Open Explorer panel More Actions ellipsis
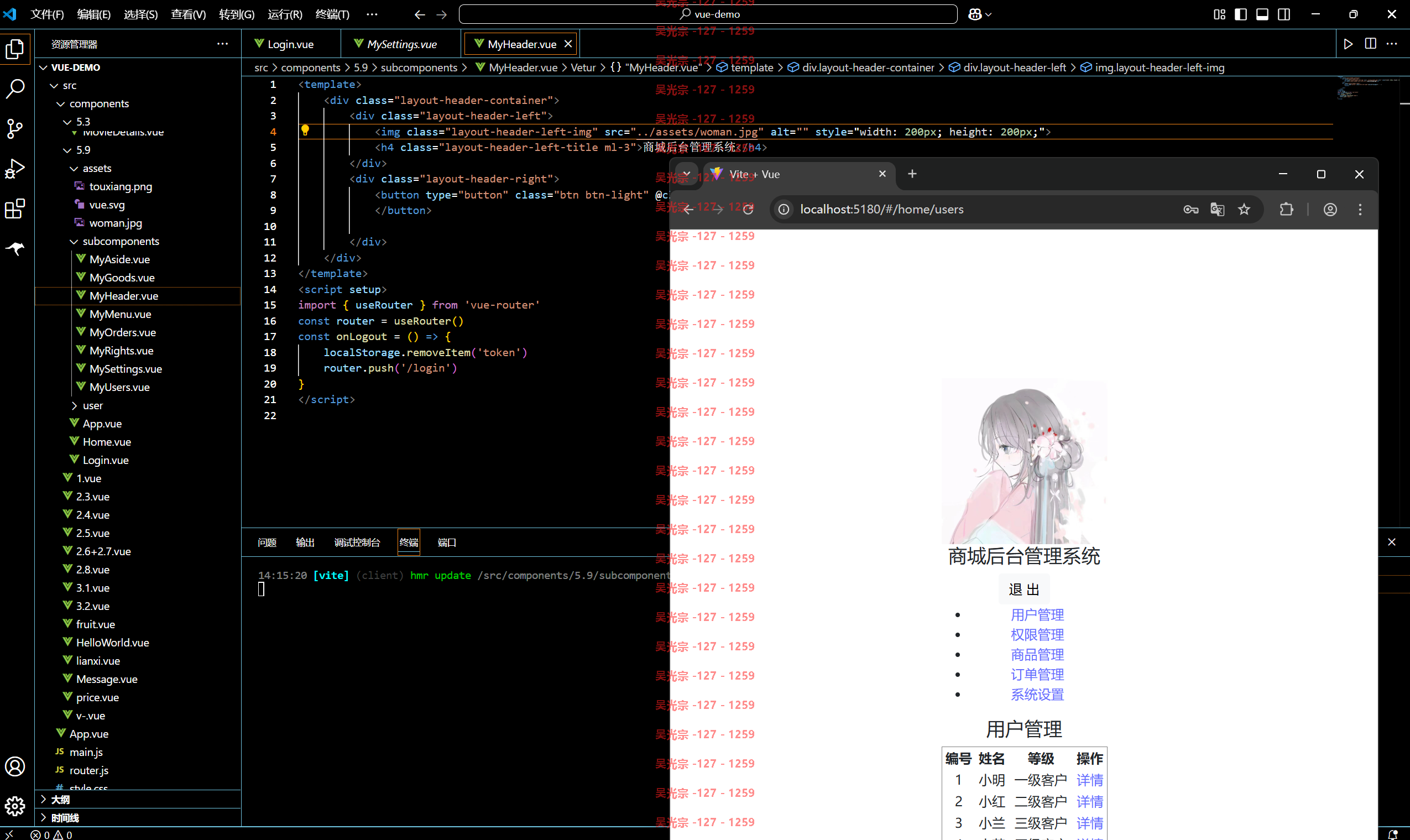The image size is (1410, 840). click(x=223, y=44)
